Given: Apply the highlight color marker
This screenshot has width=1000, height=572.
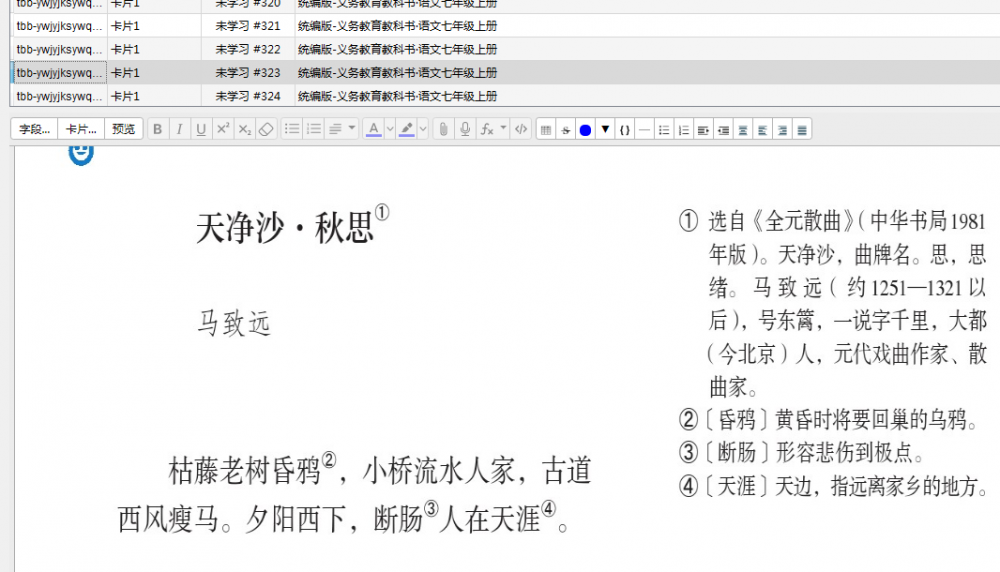Looking at the screenshot, I should click(406, 129).
